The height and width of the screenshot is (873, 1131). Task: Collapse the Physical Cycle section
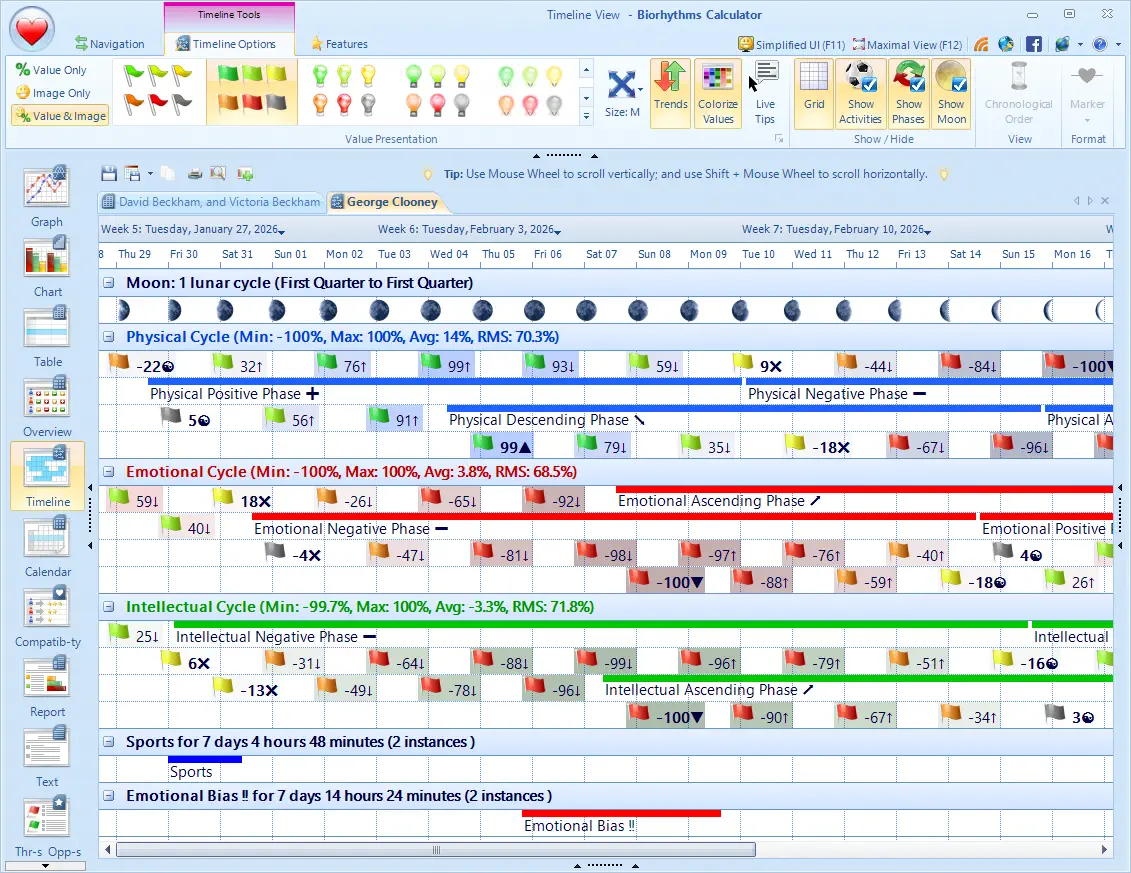coord(107,337)
